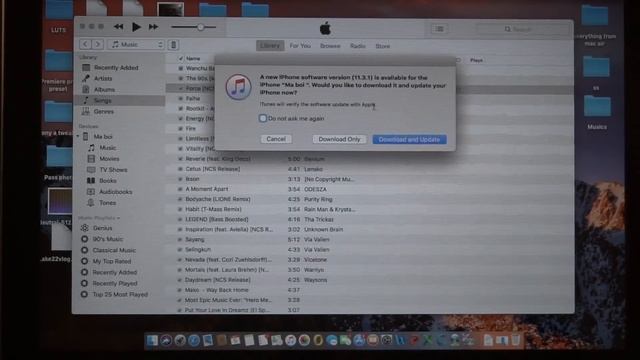This screenshot has width=640, height=360.
Task: Open Books under the Ma boi device
Action: coord(108,181)
